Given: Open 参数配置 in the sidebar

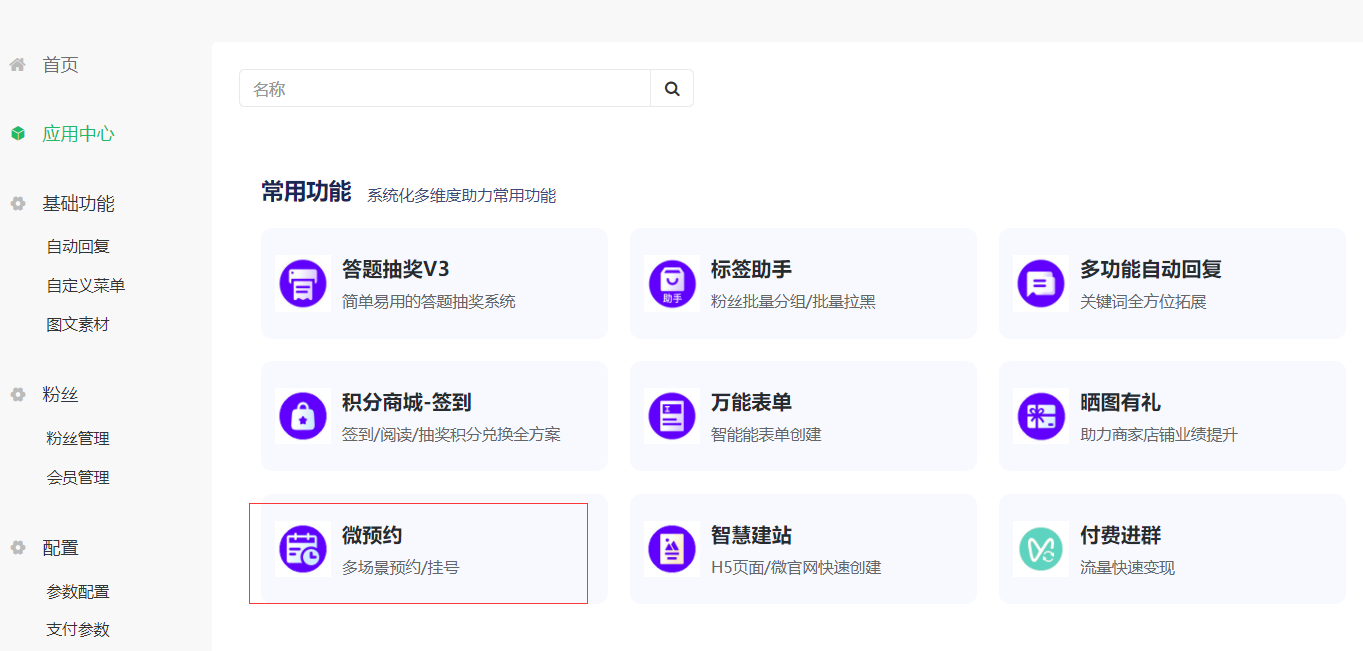Looking at the screenshot, I should (x=78, y=591).
